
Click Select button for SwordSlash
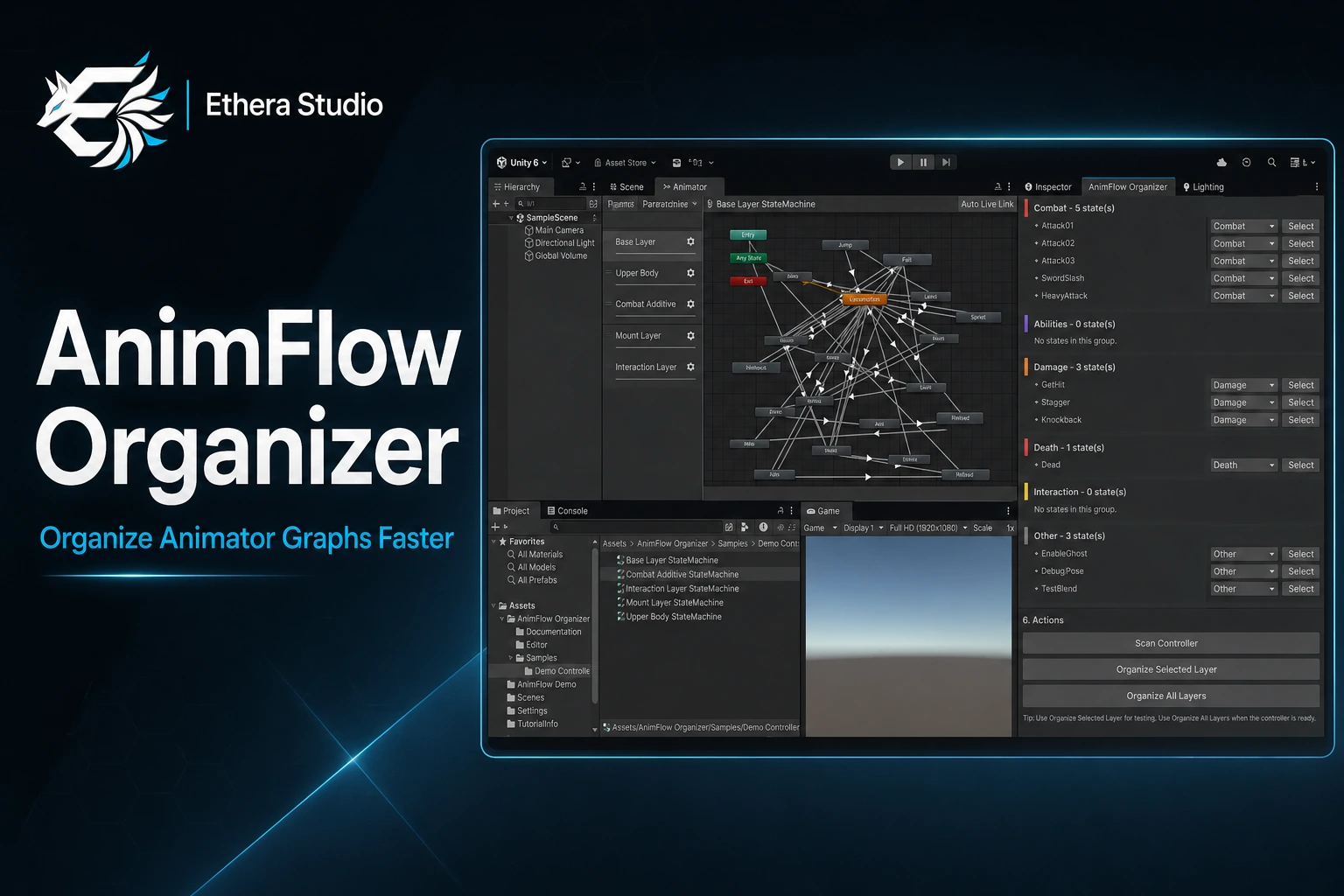[1301, 278]
